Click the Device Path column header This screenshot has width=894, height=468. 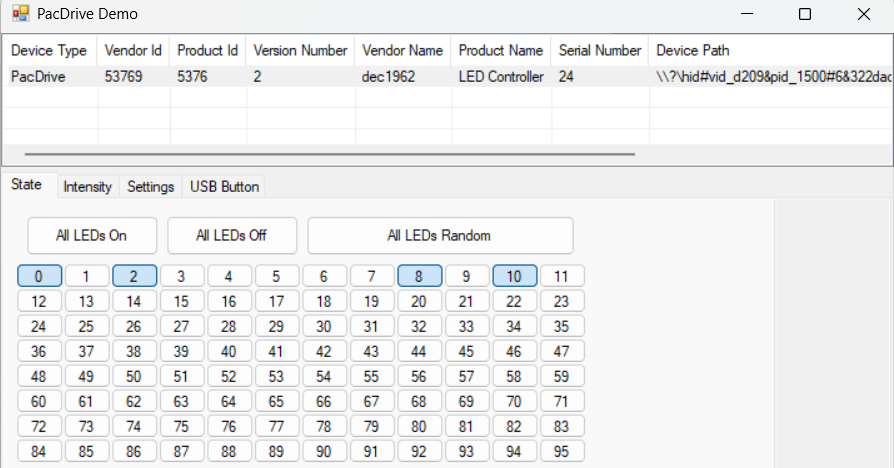click(x=693, y=50)
